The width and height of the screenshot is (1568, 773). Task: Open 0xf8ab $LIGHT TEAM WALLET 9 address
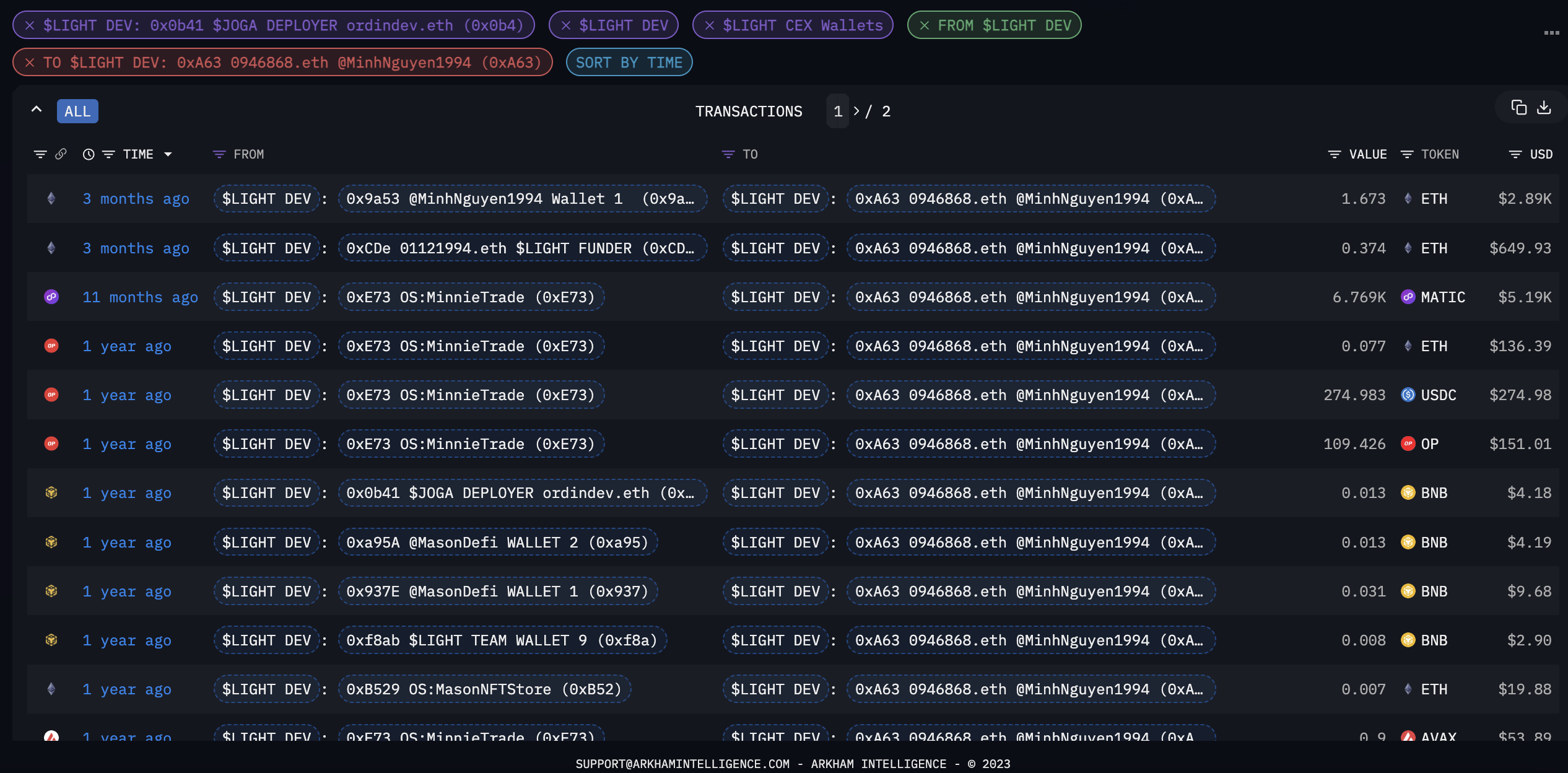(502, 640)
